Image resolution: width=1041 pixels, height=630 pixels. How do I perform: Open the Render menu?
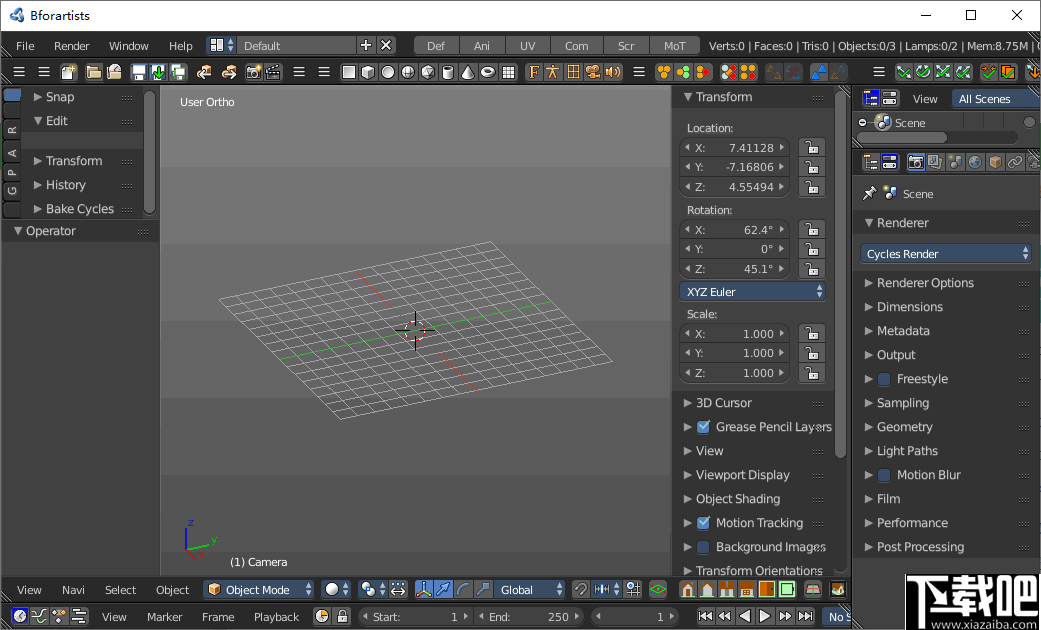[x=70, y=46]
